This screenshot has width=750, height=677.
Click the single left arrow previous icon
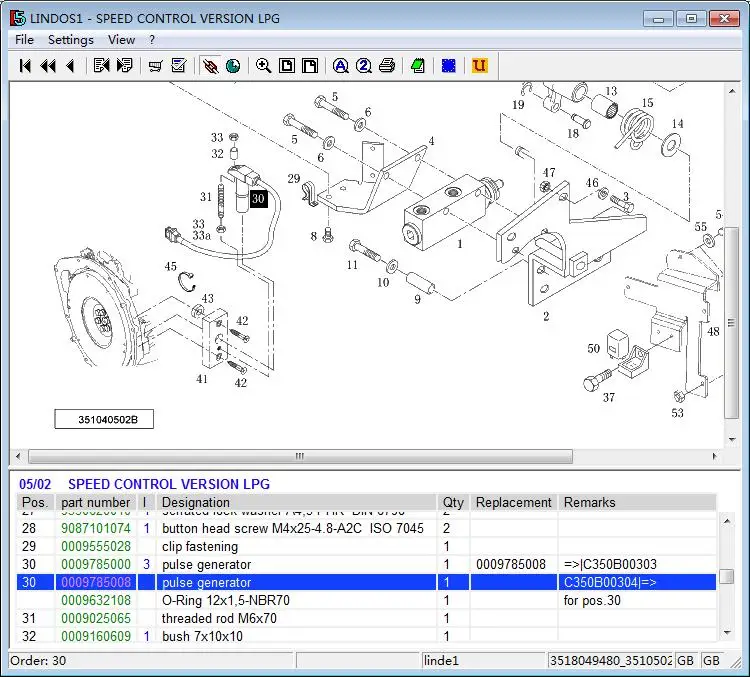tap(69, 66)
